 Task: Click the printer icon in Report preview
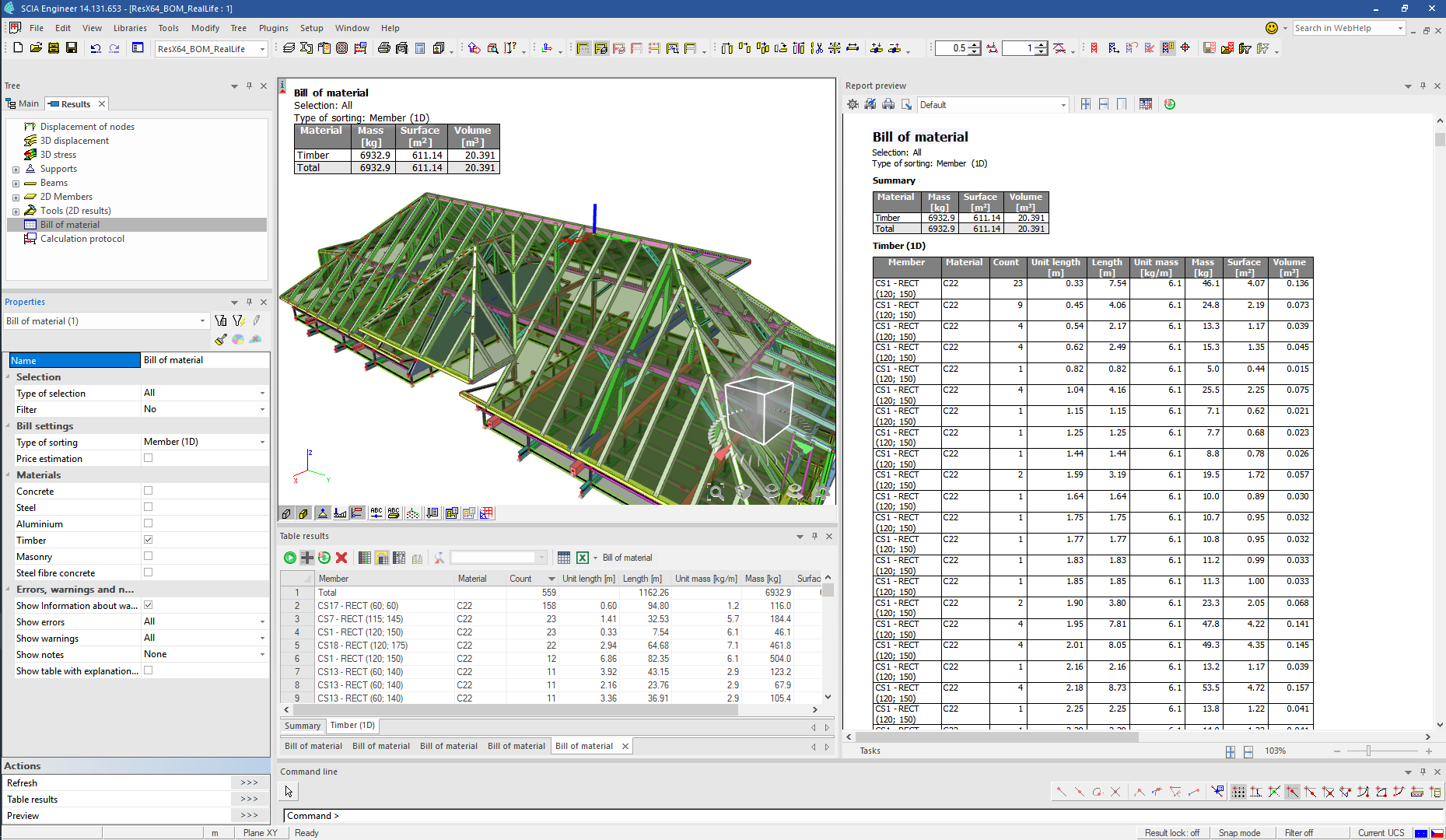click(888, 104)
